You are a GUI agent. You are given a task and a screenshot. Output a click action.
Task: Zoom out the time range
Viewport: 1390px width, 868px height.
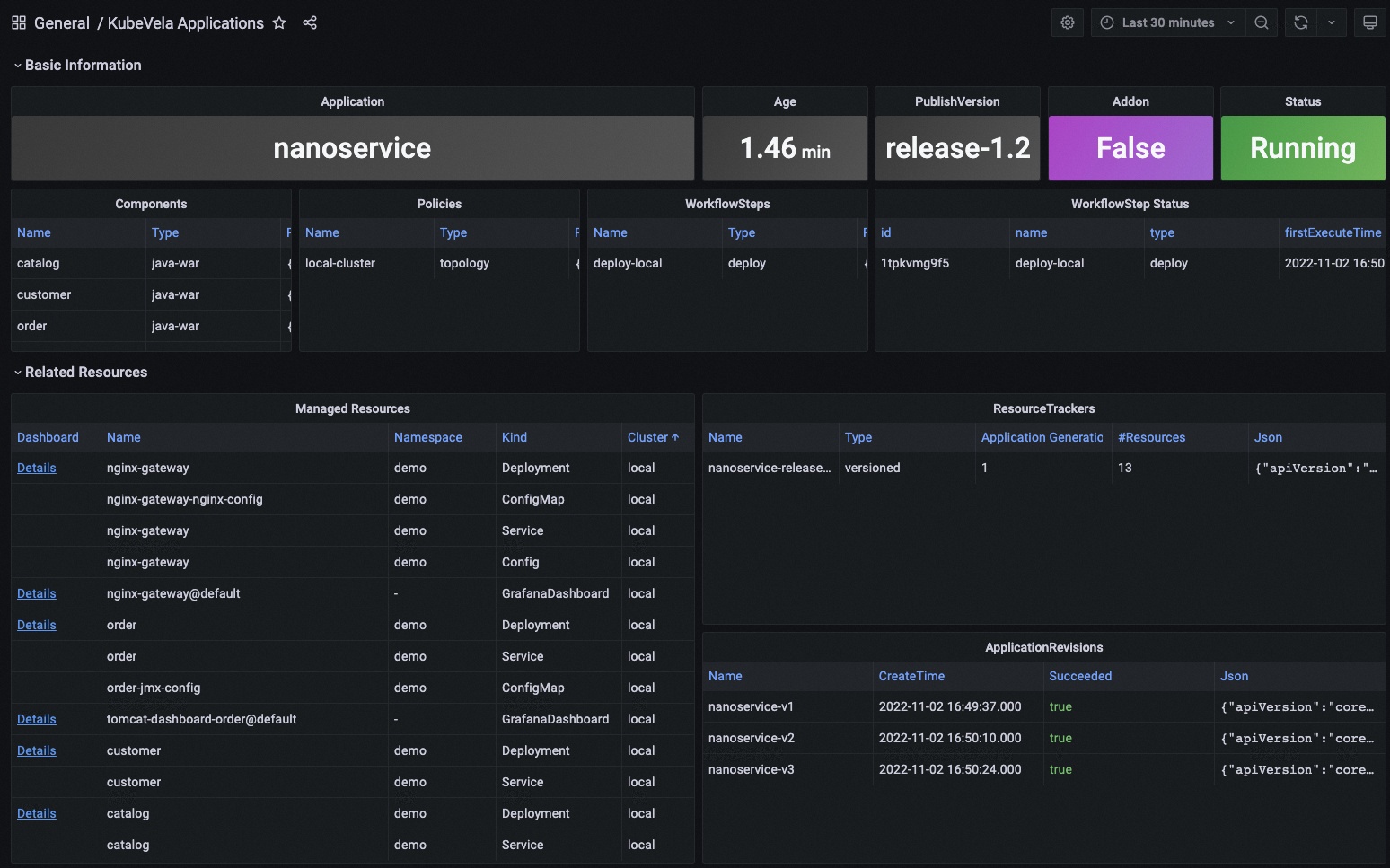coord(1262,22)
